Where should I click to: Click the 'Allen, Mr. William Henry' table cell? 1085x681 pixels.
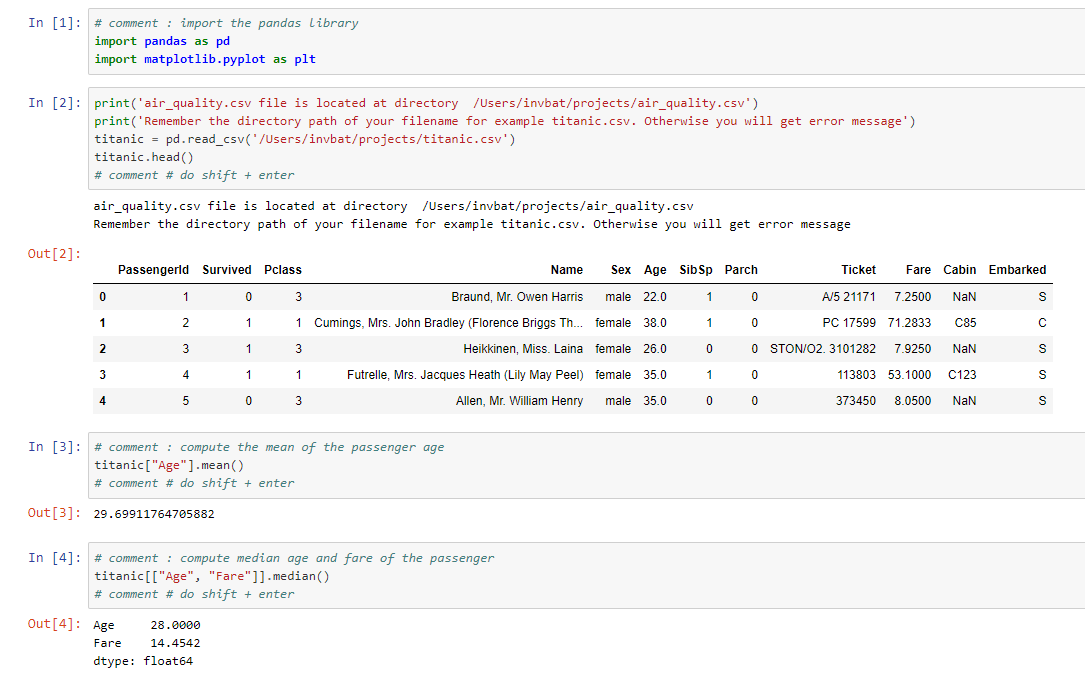[519, 401]
